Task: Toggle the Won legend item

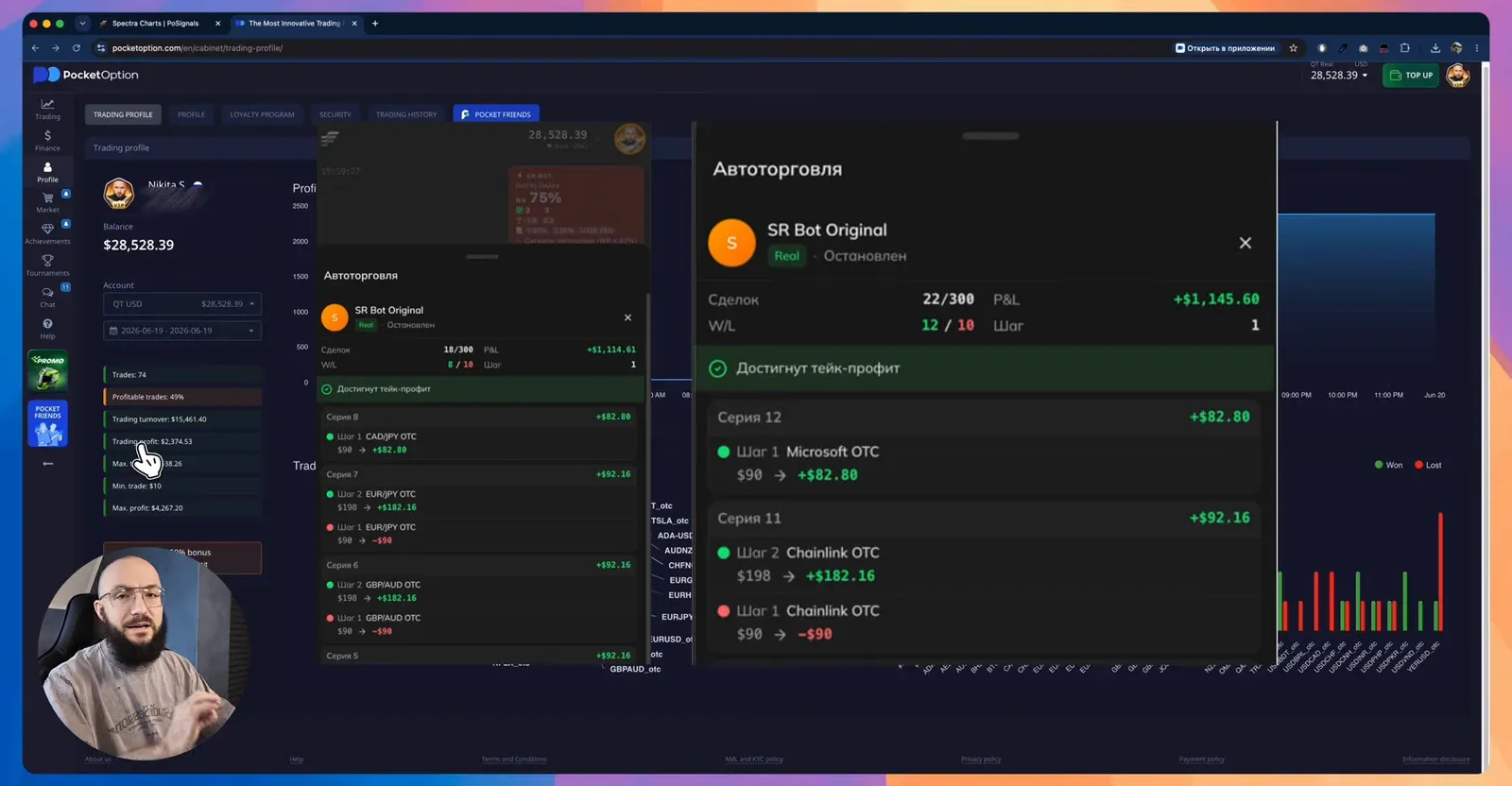Action: (x=1388, y=465)
